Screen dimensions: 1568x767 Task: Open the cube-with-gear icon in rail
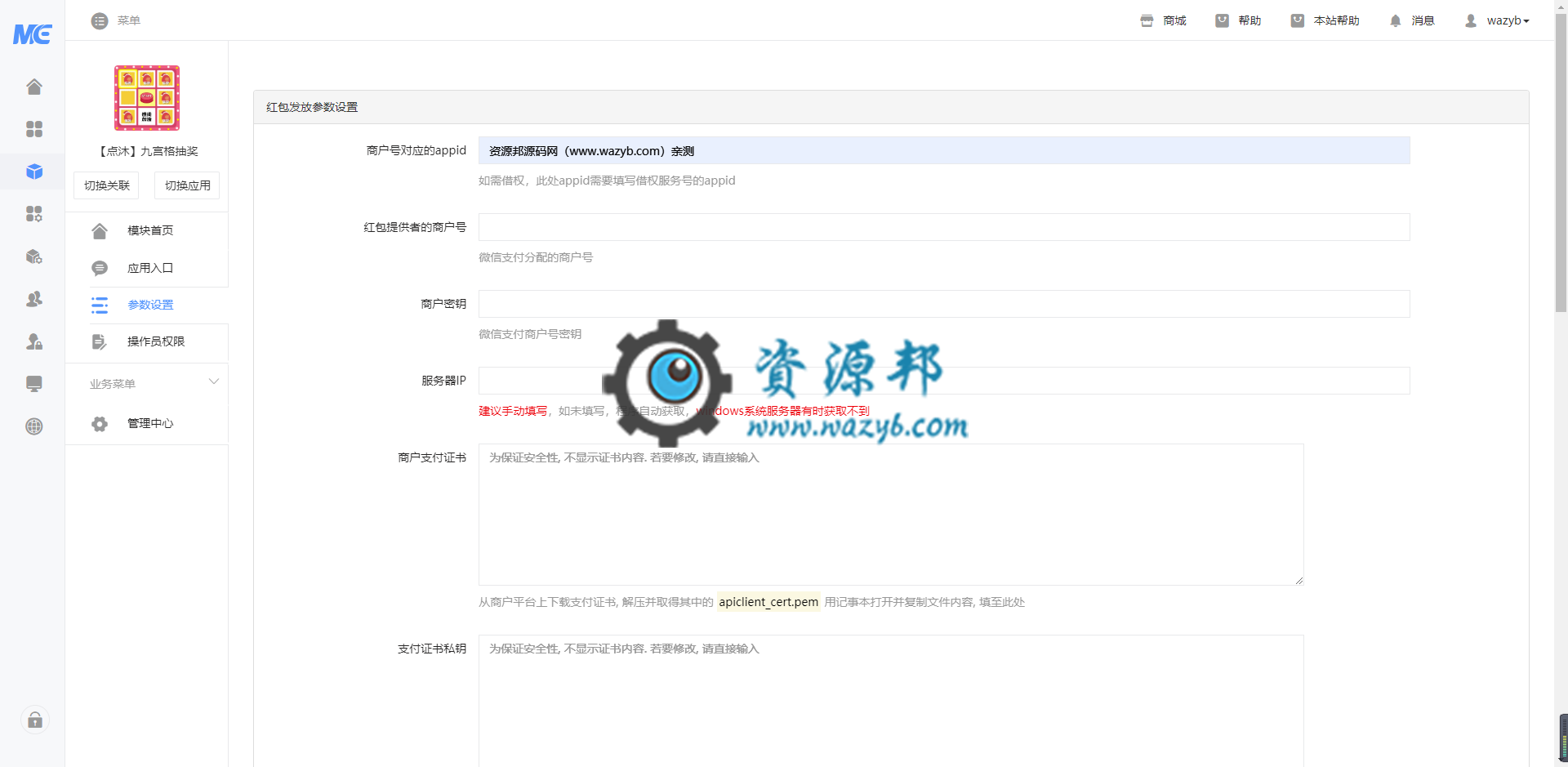point(34,256)
